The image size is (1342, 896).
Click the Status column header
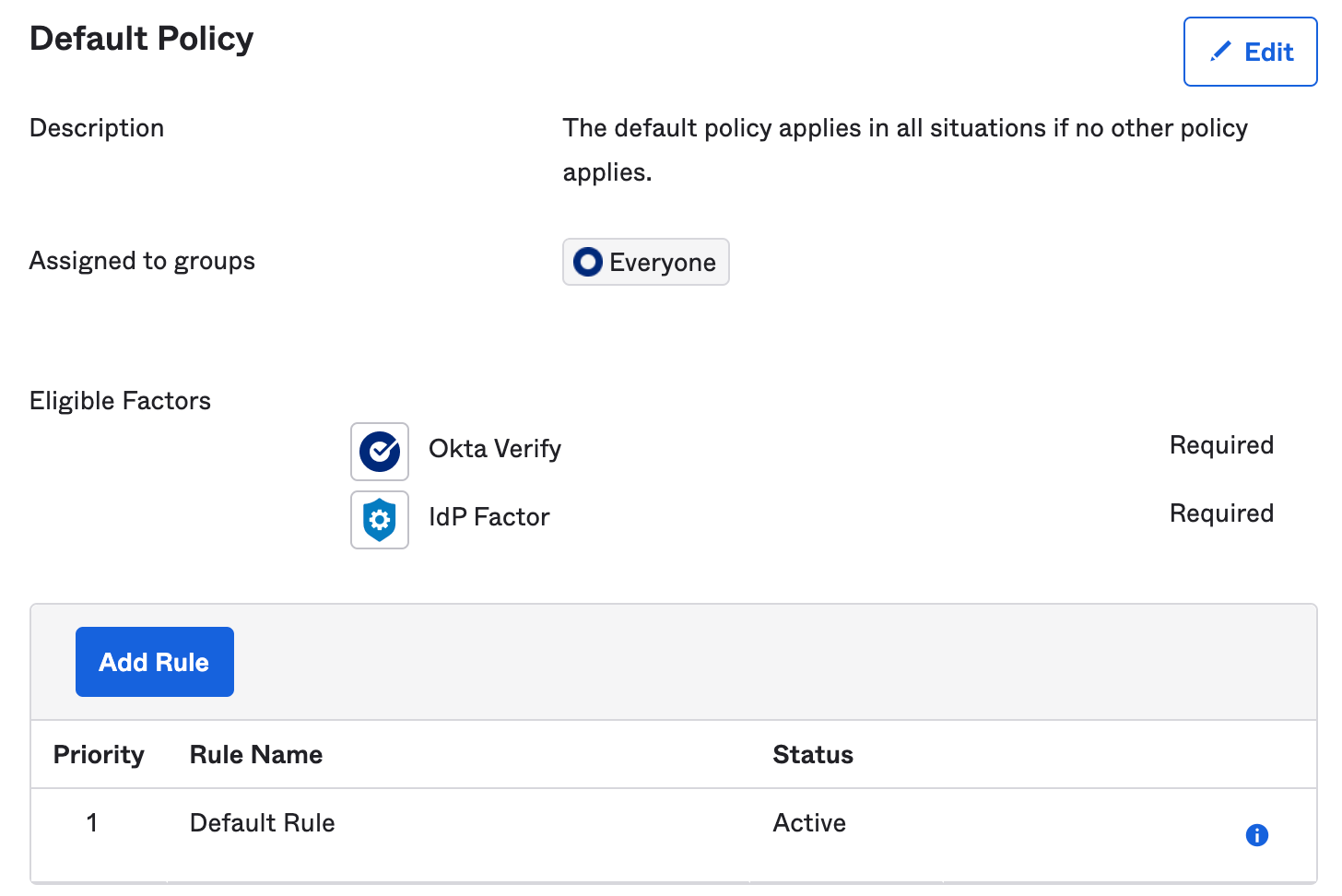[813, 755]
